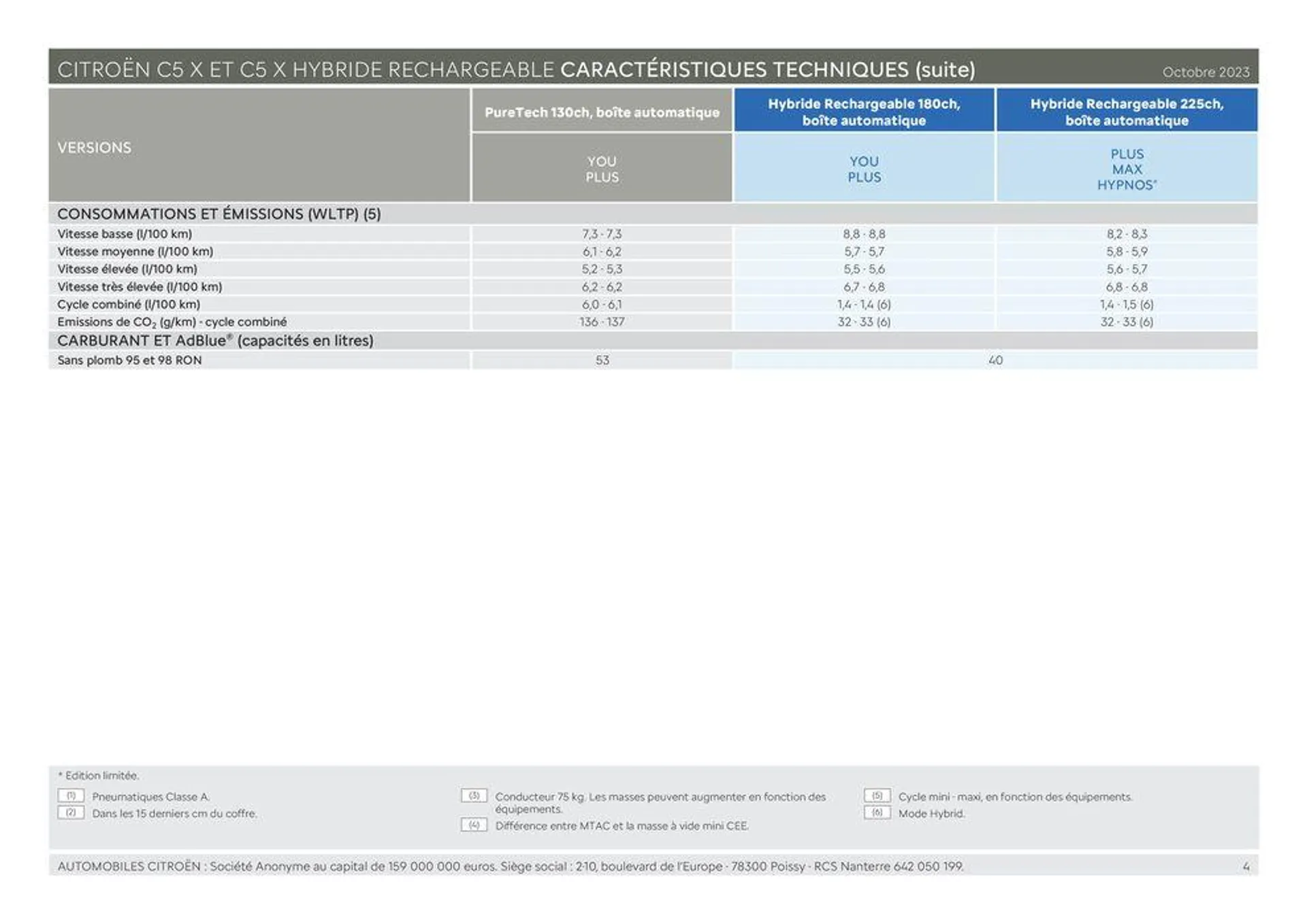
Task: Select footnote 'Mode Hybrid.'
Action: tap(931, 814)
